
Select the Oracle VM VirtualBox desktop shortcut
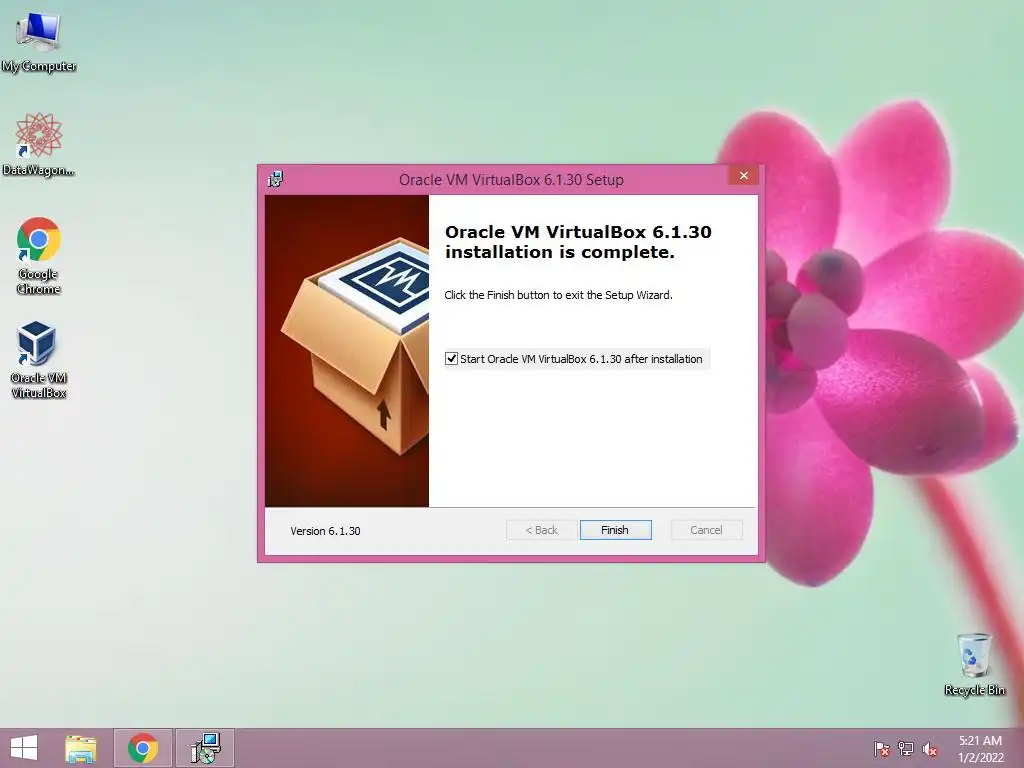coord(39,360)
